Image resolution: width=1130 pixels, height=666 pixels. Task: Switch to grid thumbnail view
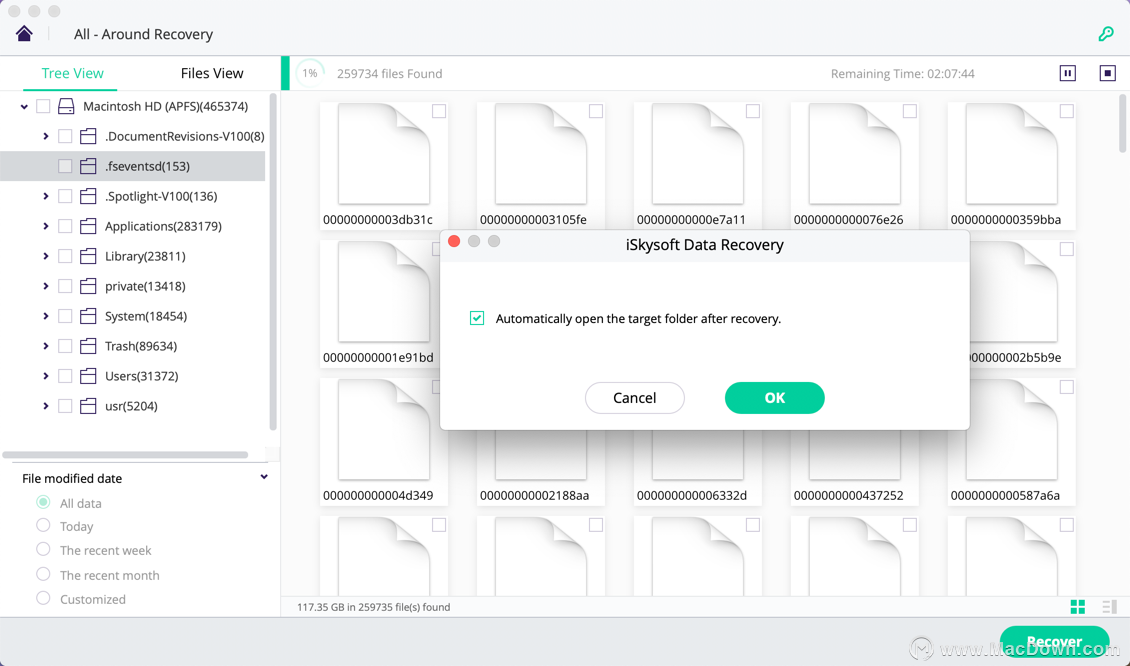(1078, 607)
